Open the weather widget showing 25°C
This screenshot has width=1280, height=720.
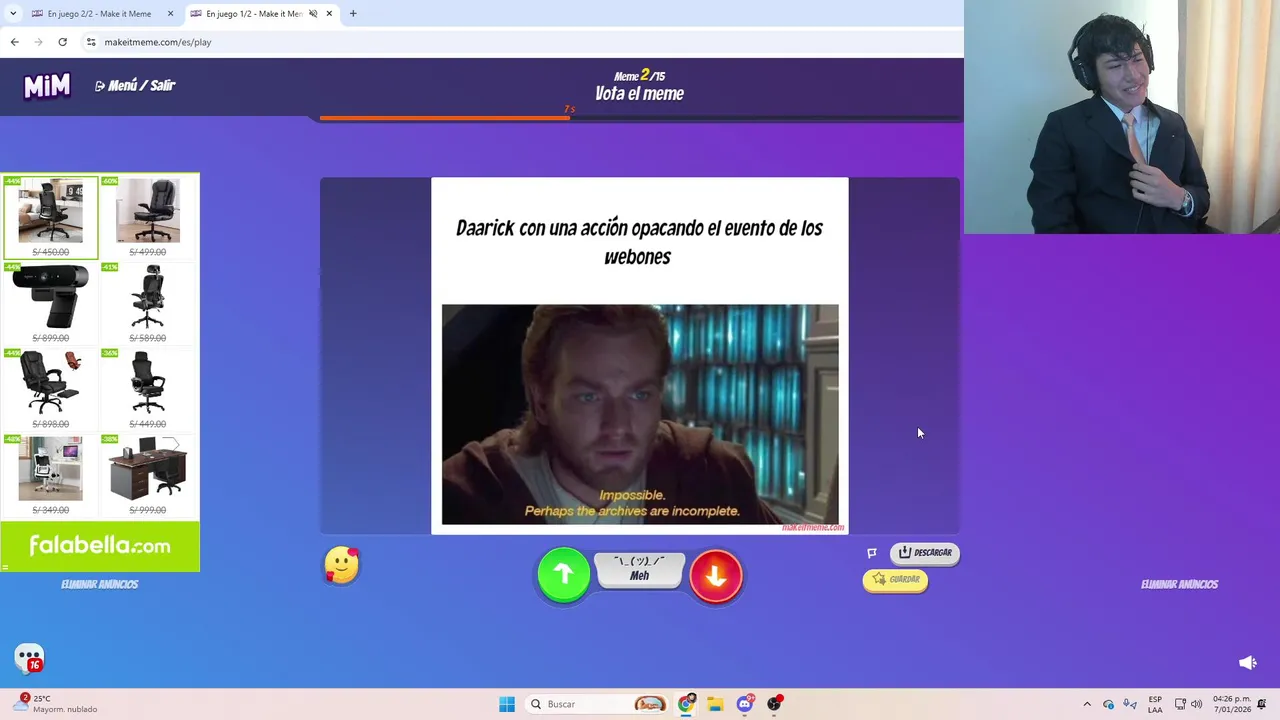56,704
